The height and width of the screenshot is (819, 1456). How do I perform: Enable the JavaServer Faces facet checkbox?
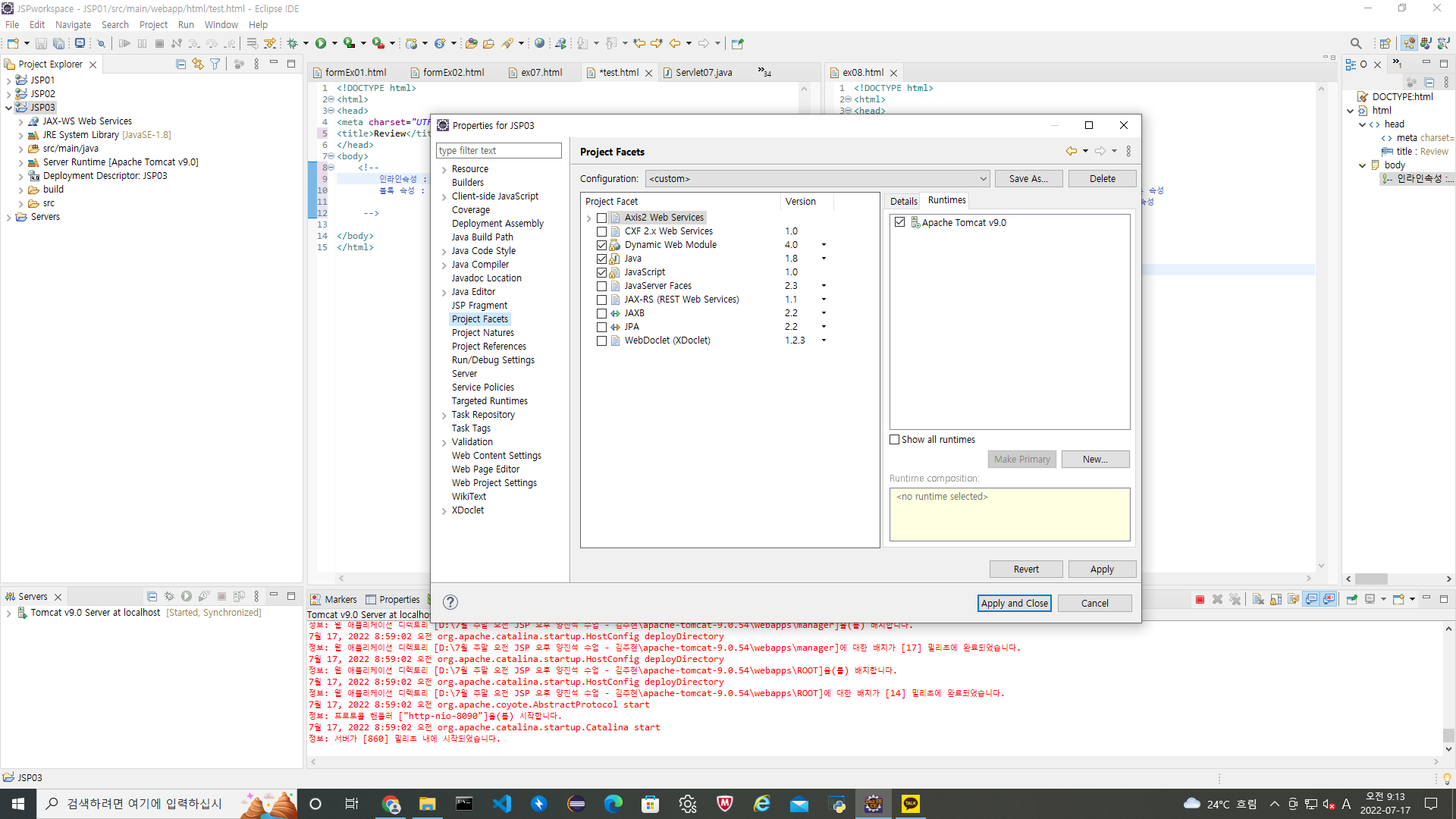[601, 286]
